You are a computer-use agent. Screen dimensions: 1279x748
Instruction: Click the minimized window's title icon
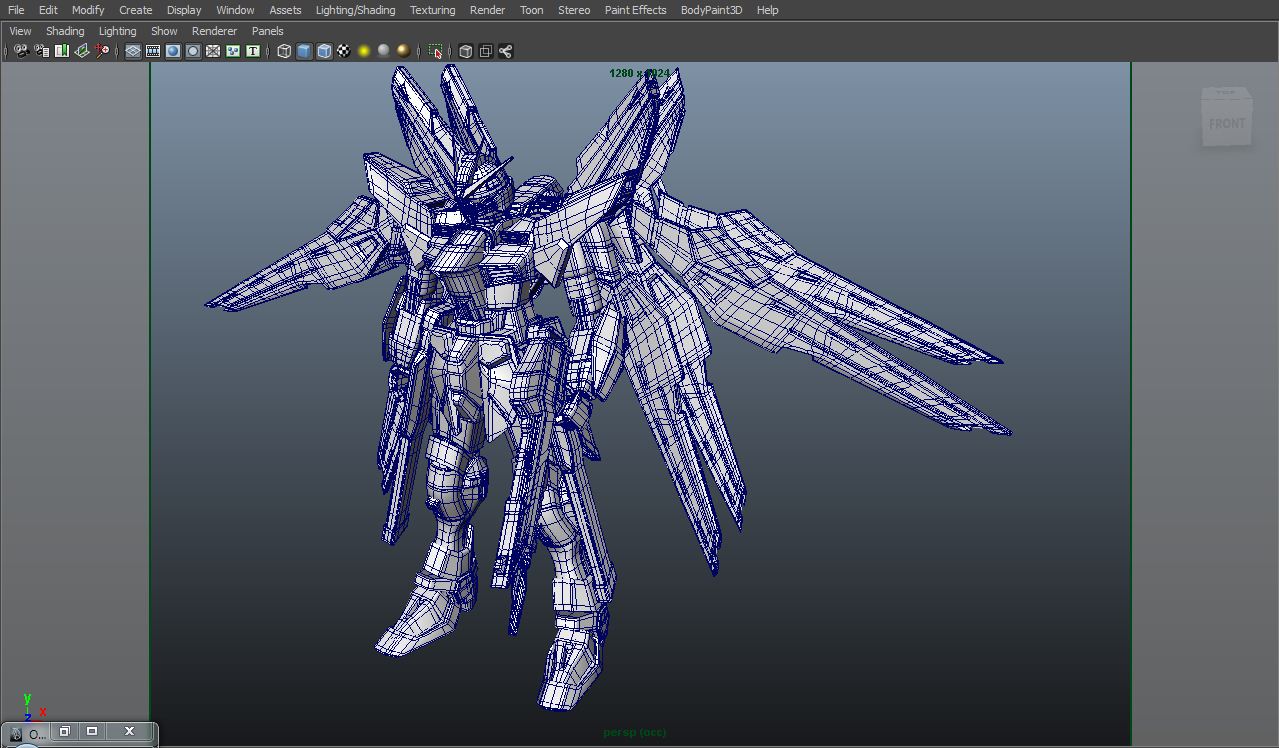(15, 734)
